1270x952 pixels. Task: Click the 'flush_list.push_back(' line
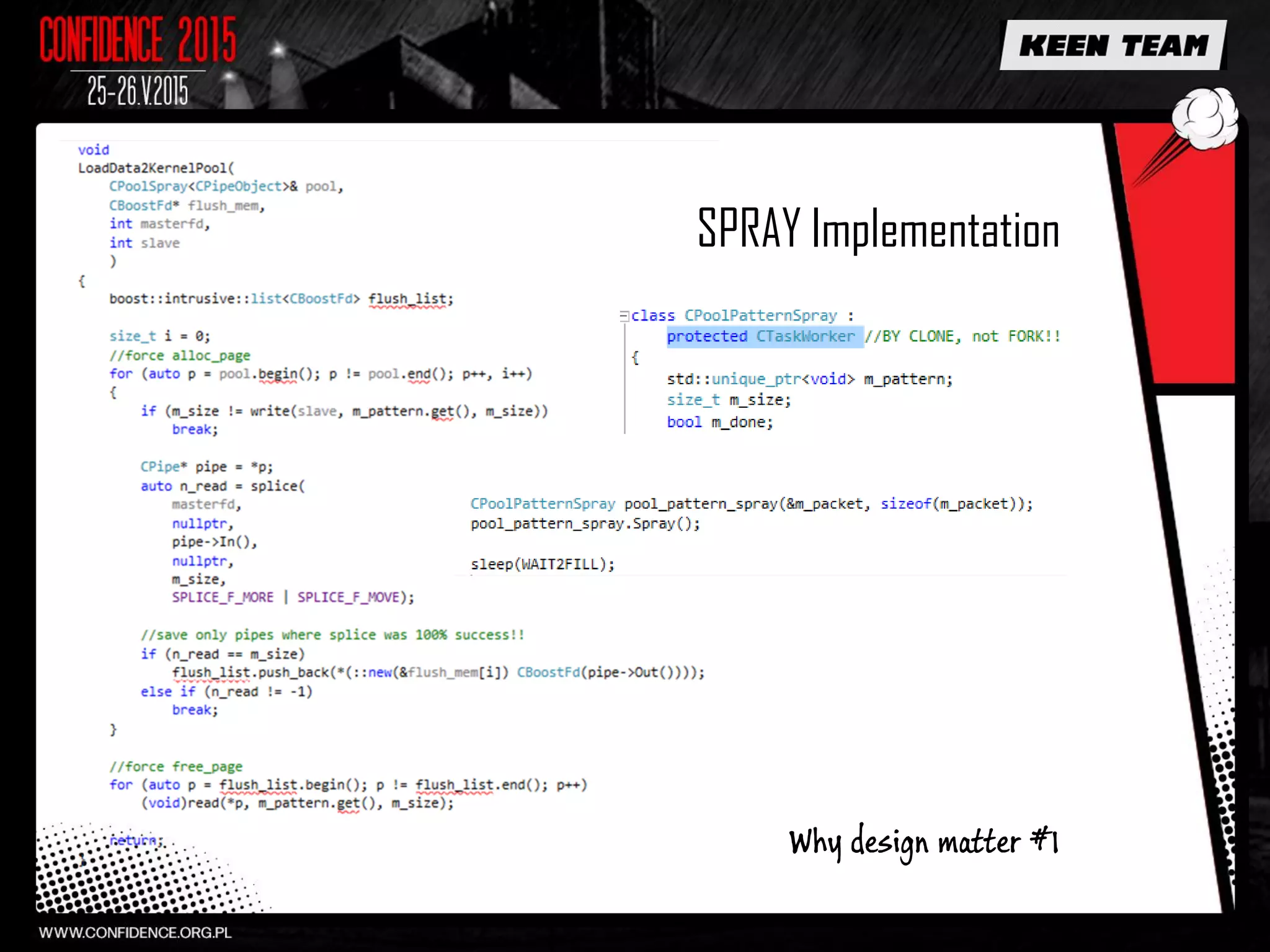click(x=438, y=673)
